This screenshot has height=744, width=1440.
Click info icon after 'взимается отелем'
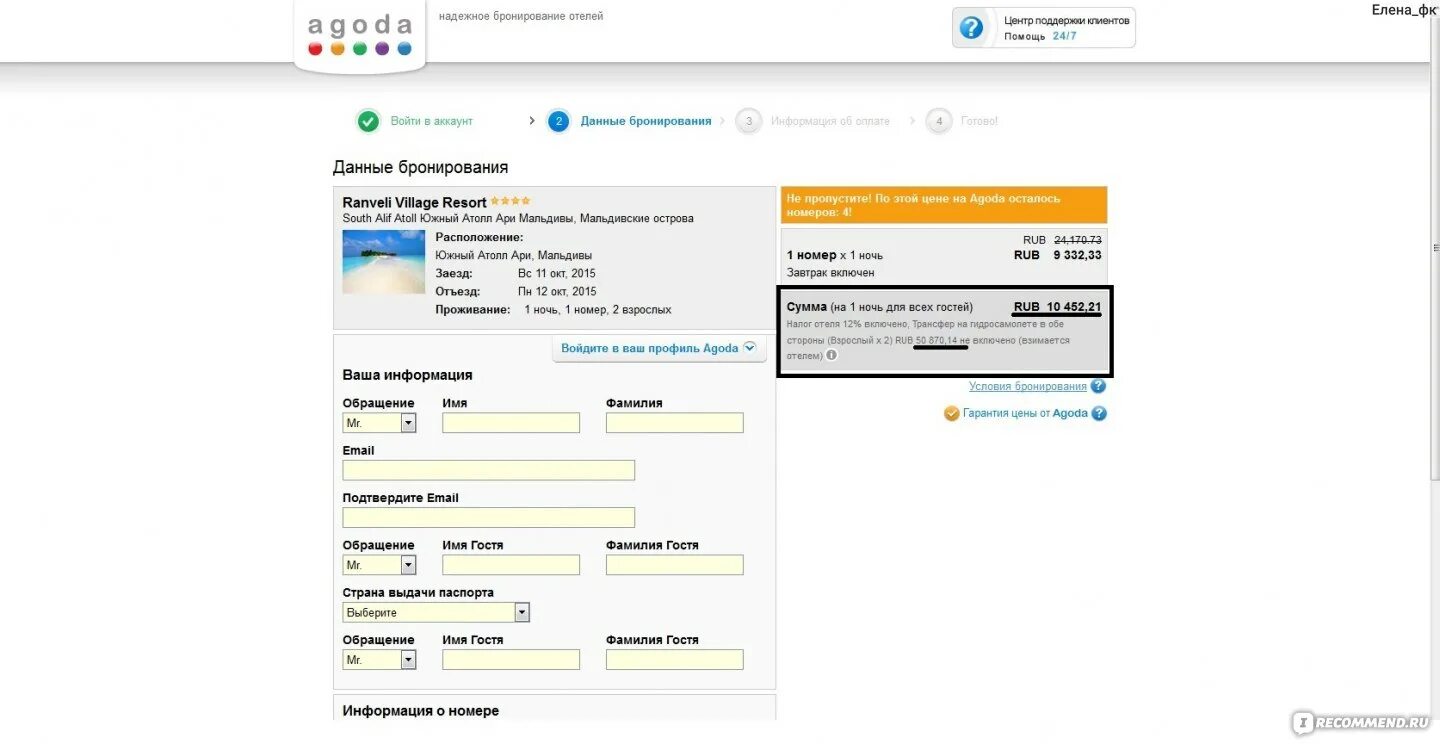(831, 355)
